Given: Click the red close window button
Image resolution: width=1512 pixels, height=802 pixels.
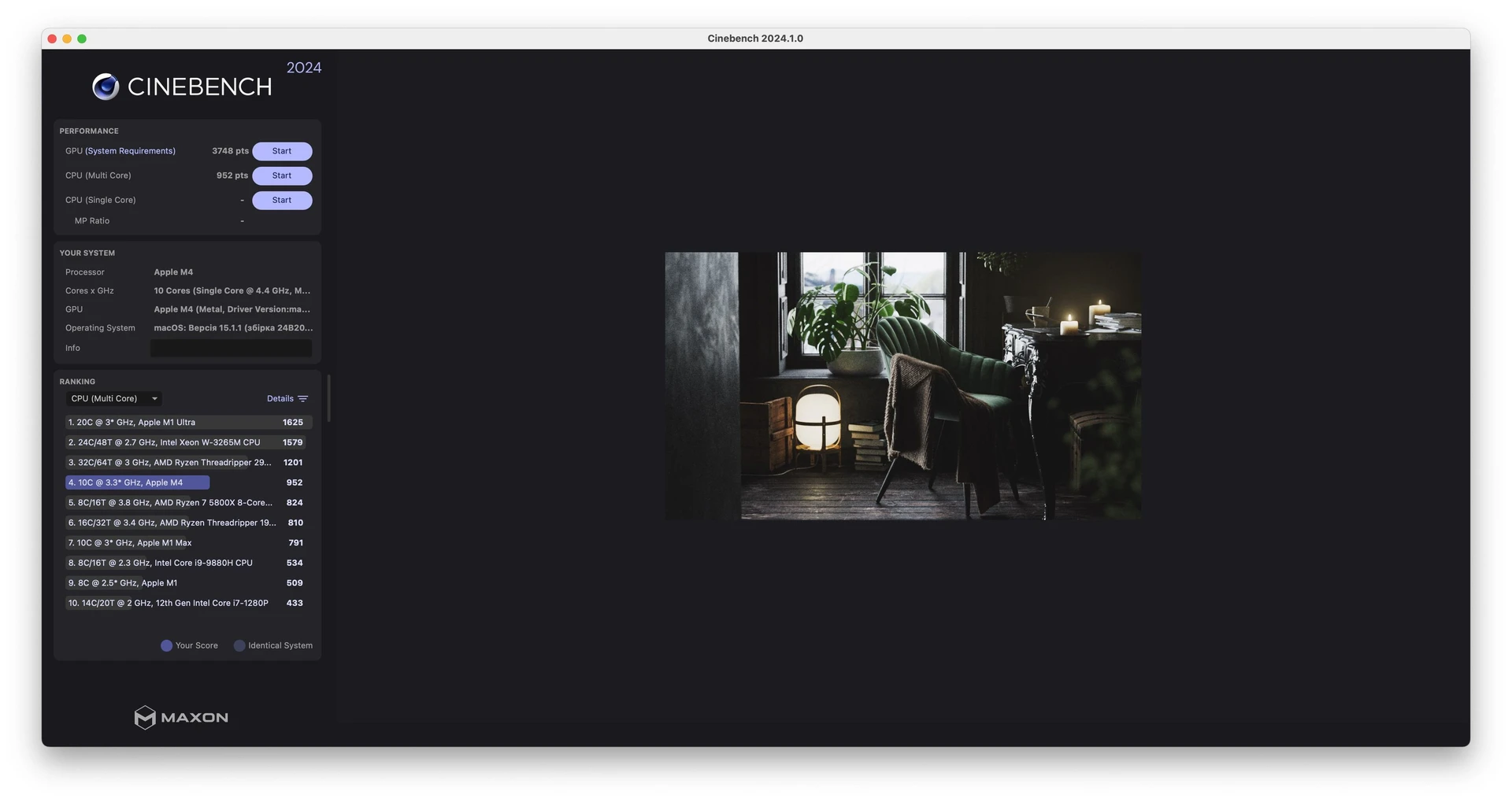Looking at the screenshot, I should coord(52,39).
